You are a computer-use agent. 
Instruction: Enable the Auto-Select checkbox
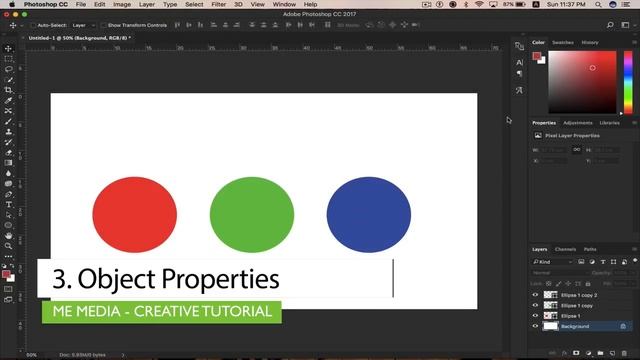click(x=33, y=25)
